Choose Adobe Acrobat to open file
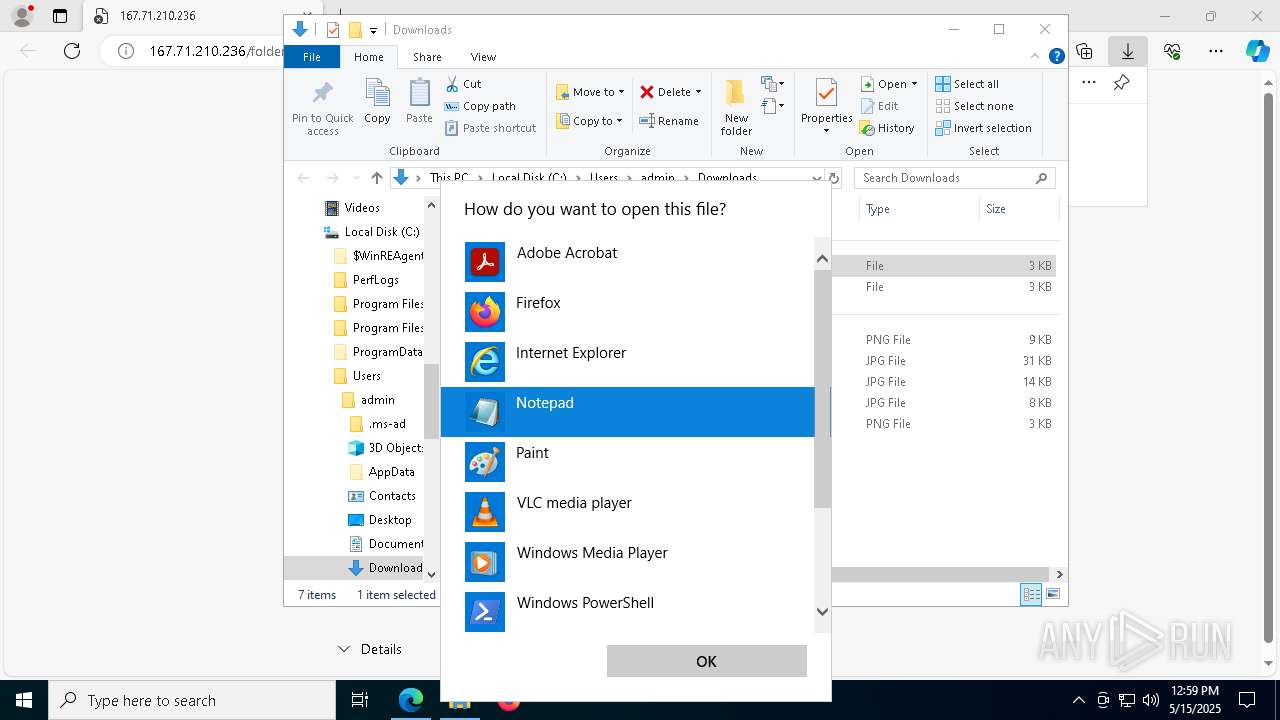 627,262
